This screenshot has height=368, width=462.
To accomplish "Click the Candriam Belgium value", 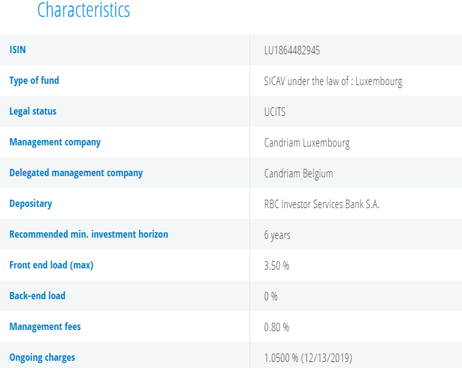I will 298,173.
